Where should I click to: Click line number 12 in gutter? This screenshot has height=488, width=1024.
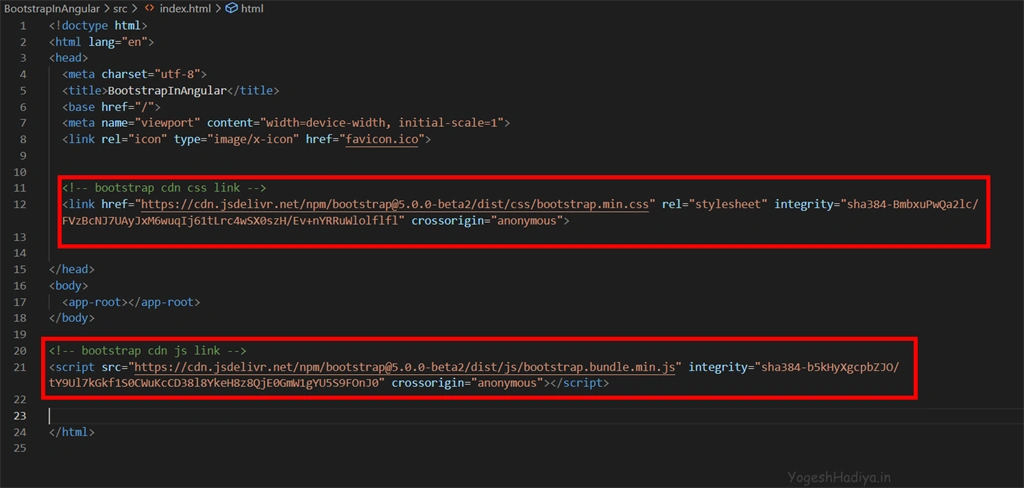19,204
